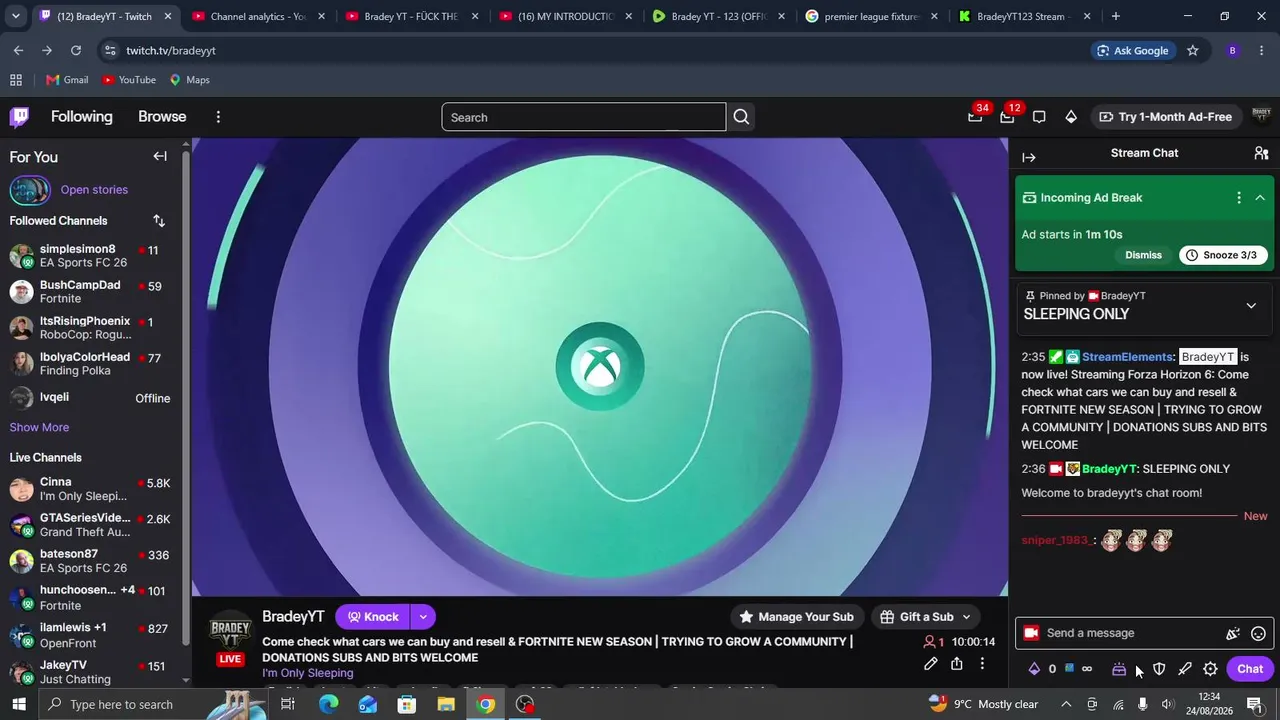Expand the pinned SLEEPING ONLY message
The height and width of the screenshot is (720, 1280).
pos(1251,306)
